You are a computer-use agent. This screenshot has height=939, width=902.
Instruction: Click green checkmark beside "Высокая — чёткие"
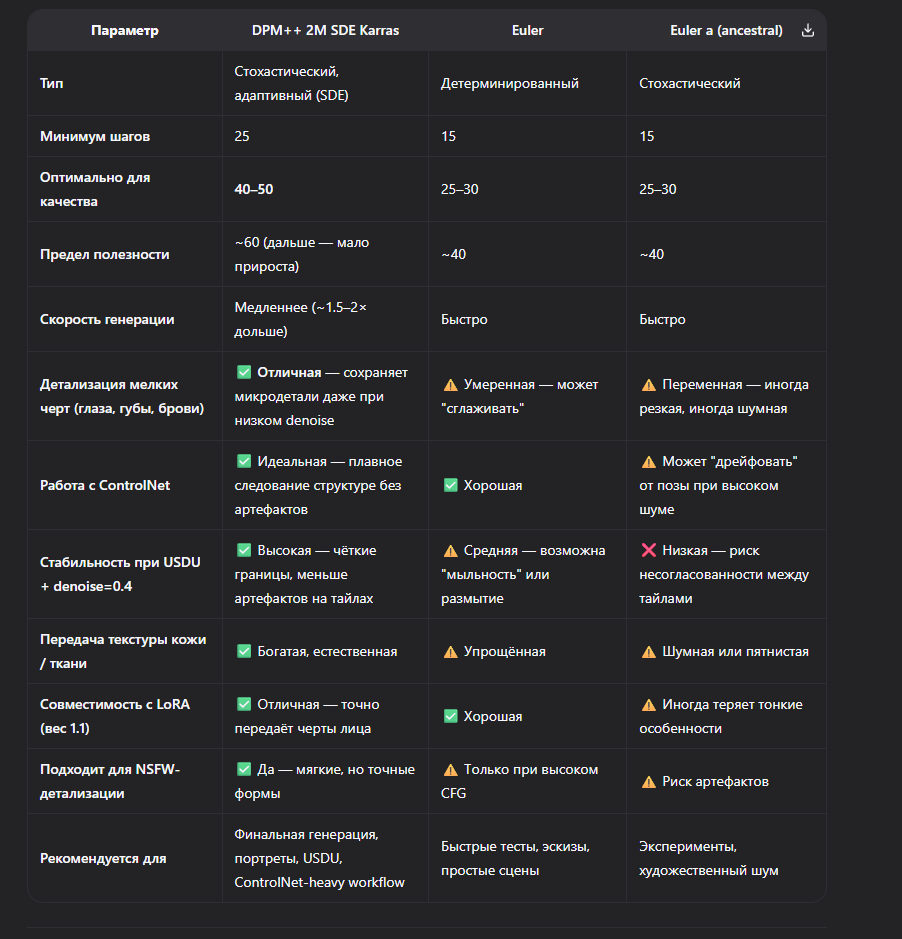click(244, 550)
